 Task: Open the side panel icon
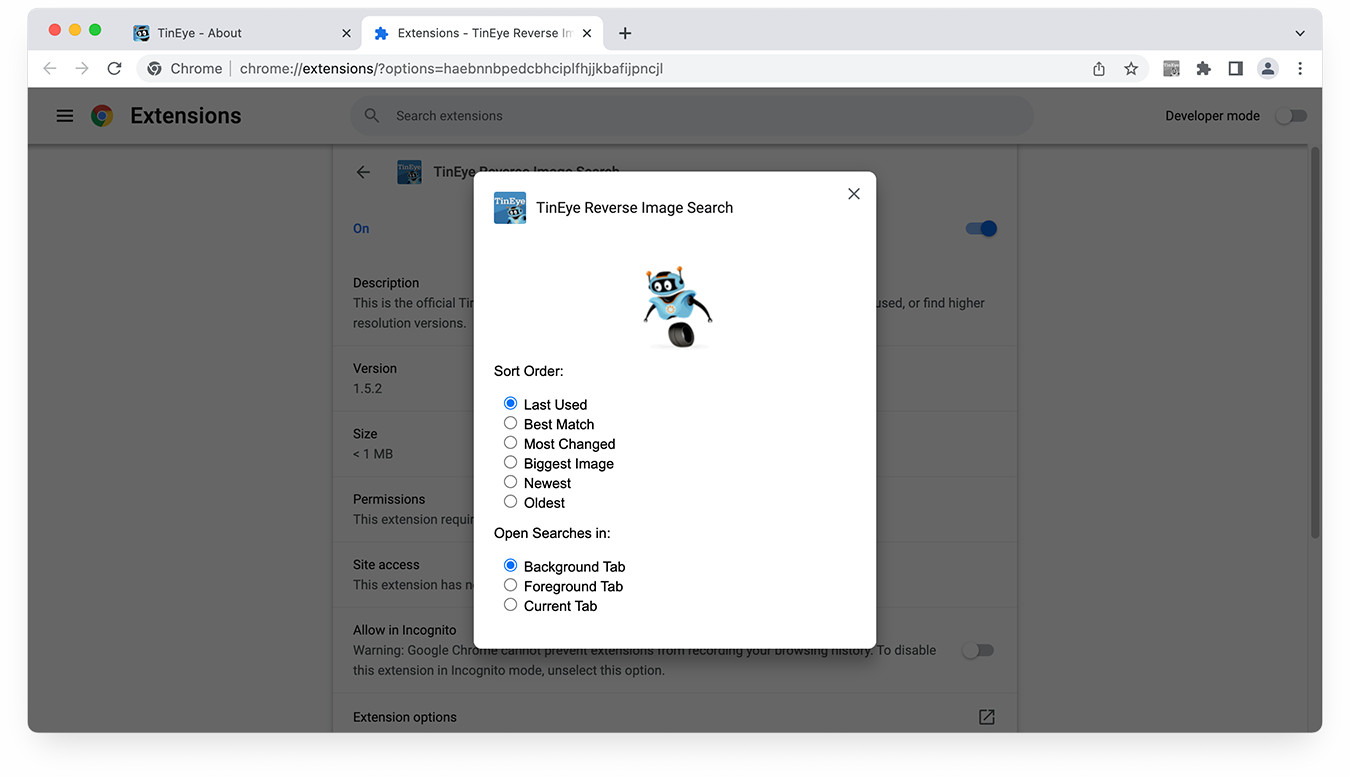(1236, 68)
